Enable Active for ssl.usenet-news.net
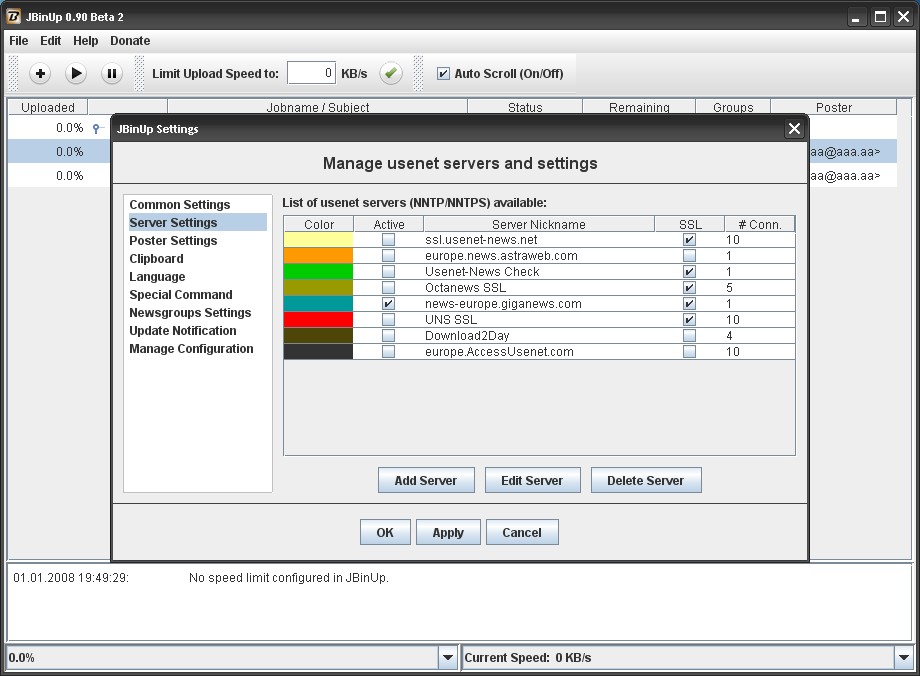 [388, 239]
